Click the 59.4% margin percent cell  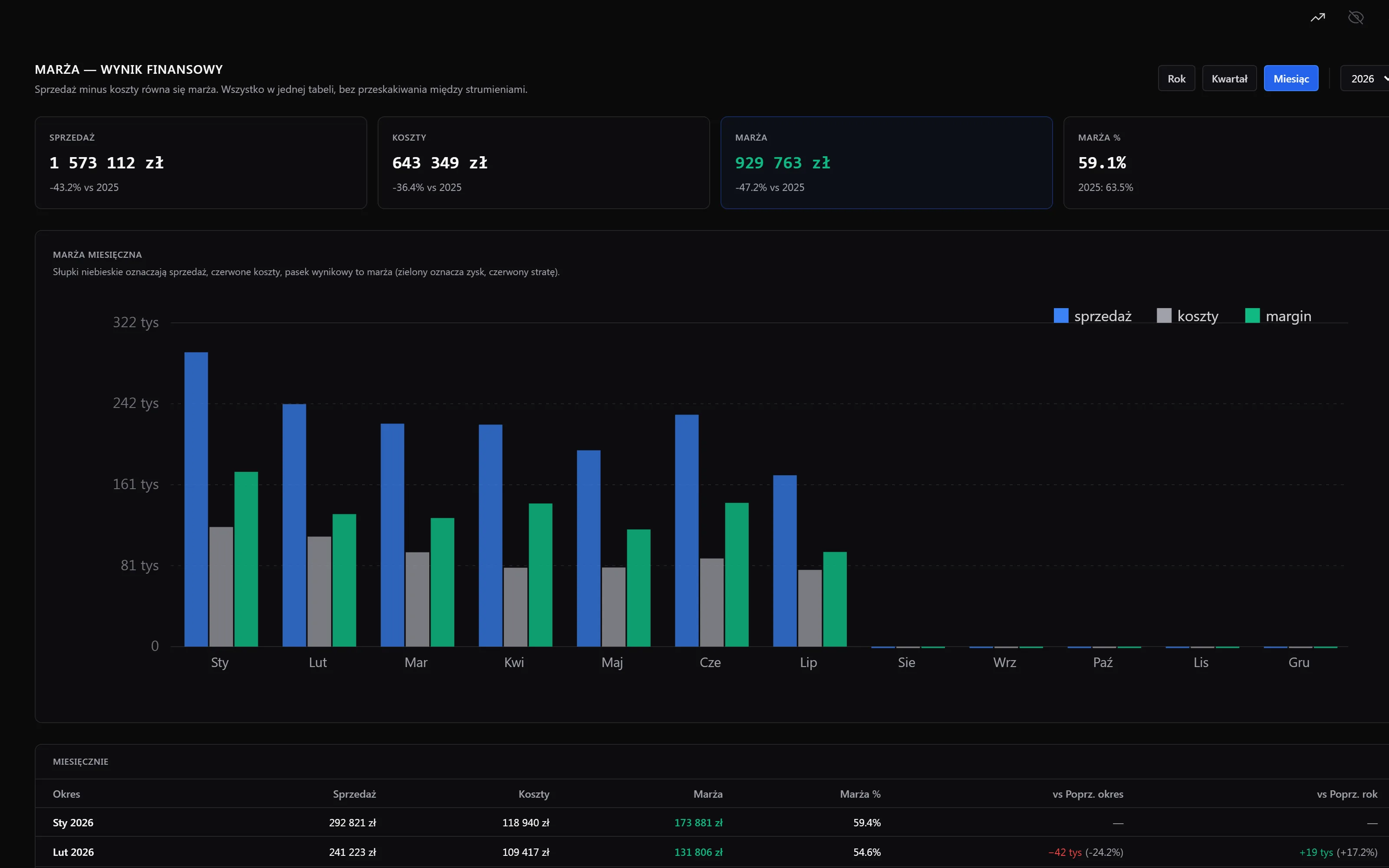tap(867, 823)
